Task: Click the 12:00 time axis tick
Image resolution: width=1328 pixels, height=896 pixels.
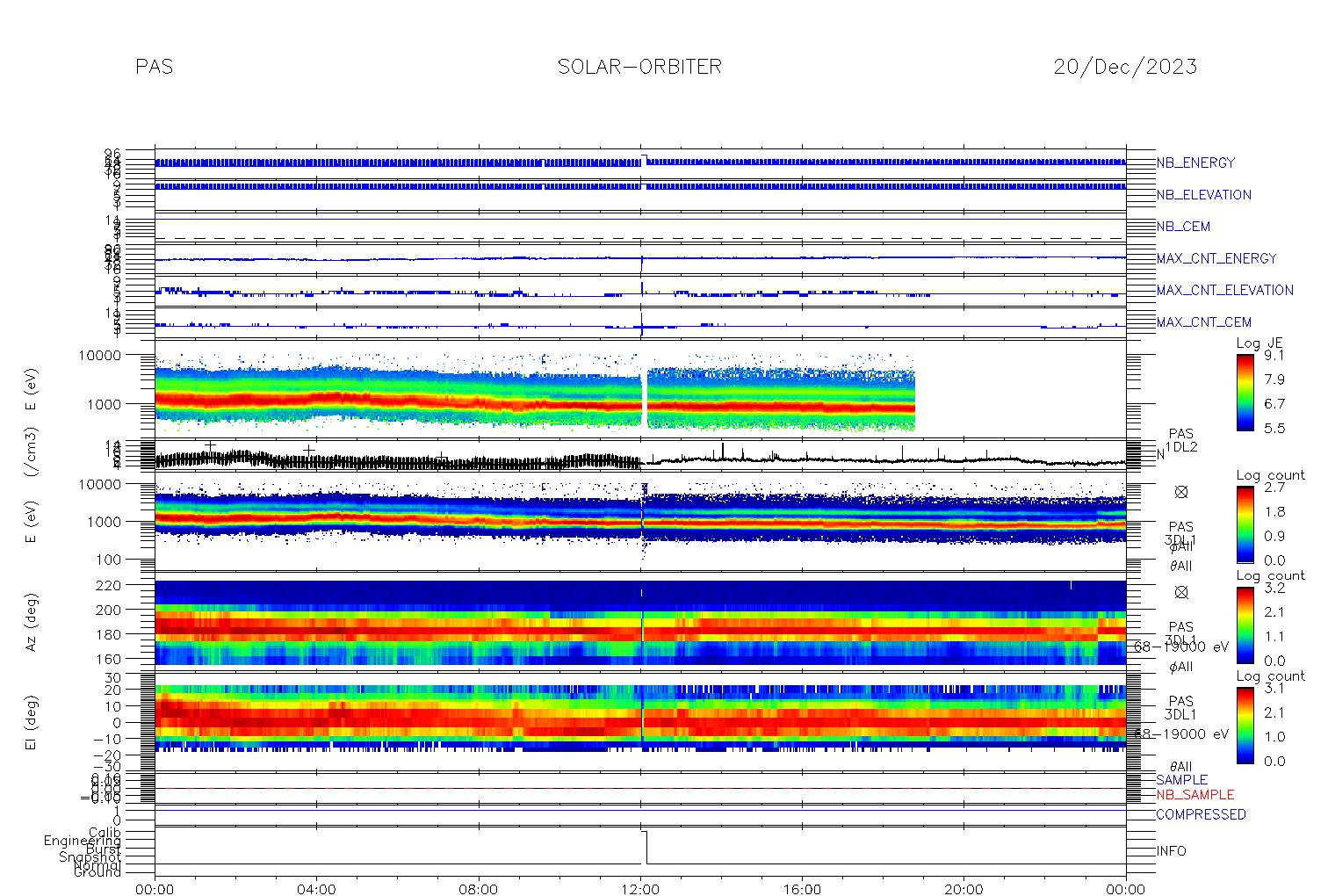Action: (640, 889)
